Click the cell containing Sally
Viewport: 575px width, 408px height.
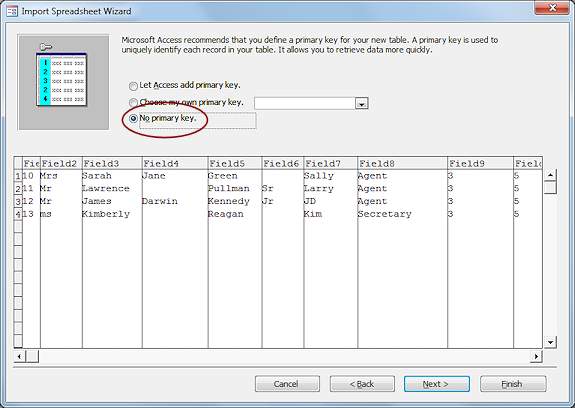coord(330,176)
